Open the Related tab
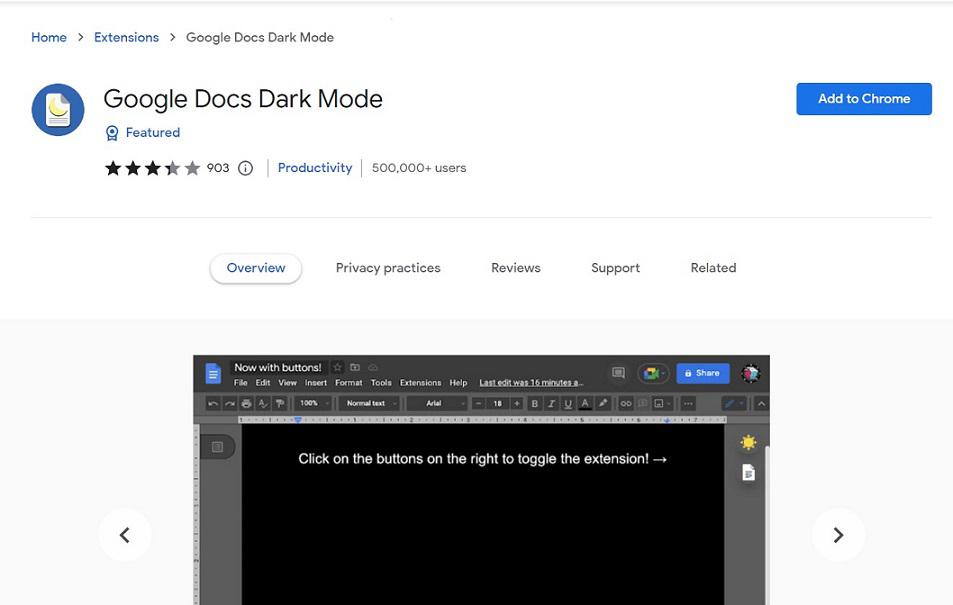 (713, 268)
